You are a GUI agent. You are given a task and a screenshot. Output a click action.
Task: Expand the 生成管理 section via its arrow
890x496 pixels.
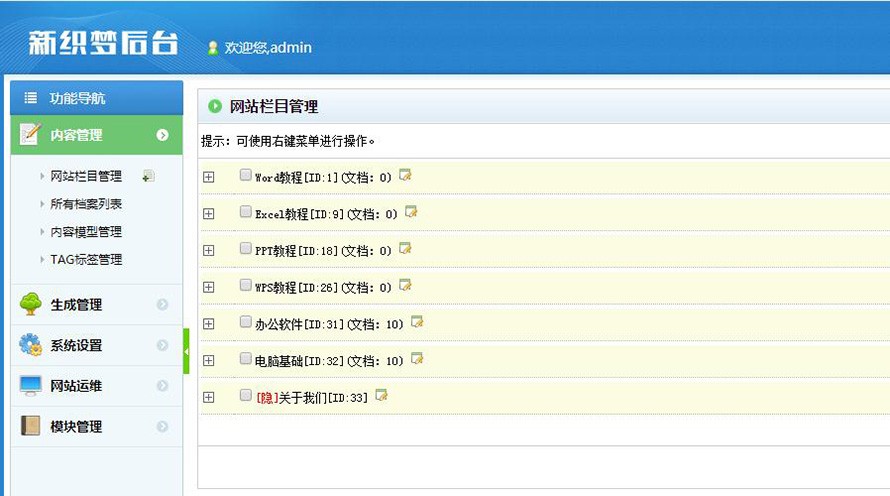162,304
